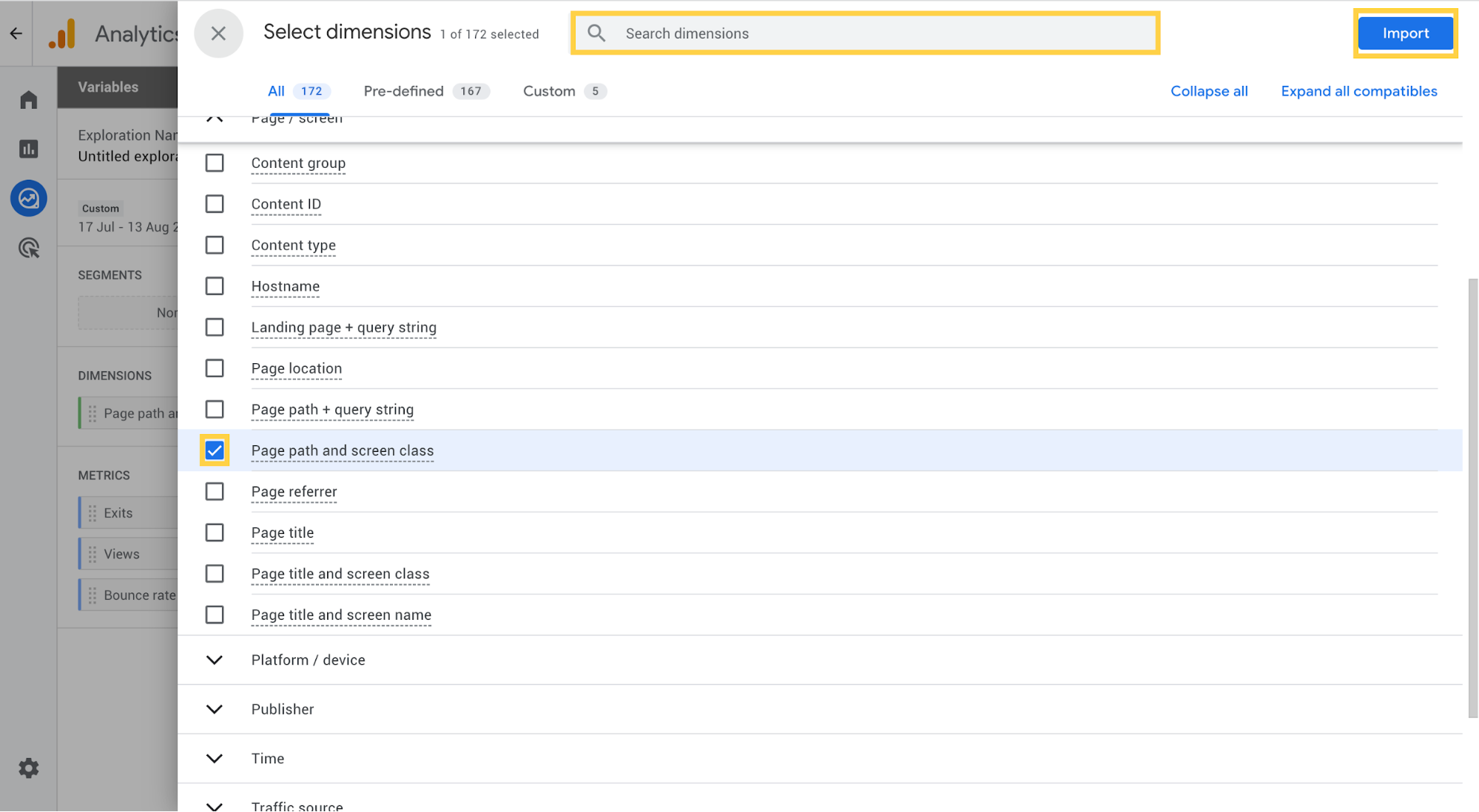Image resolution: width=1479 pixels, height=812 pixels.
Task: Open the Home icon in sidebar
Action: [28, 98]
